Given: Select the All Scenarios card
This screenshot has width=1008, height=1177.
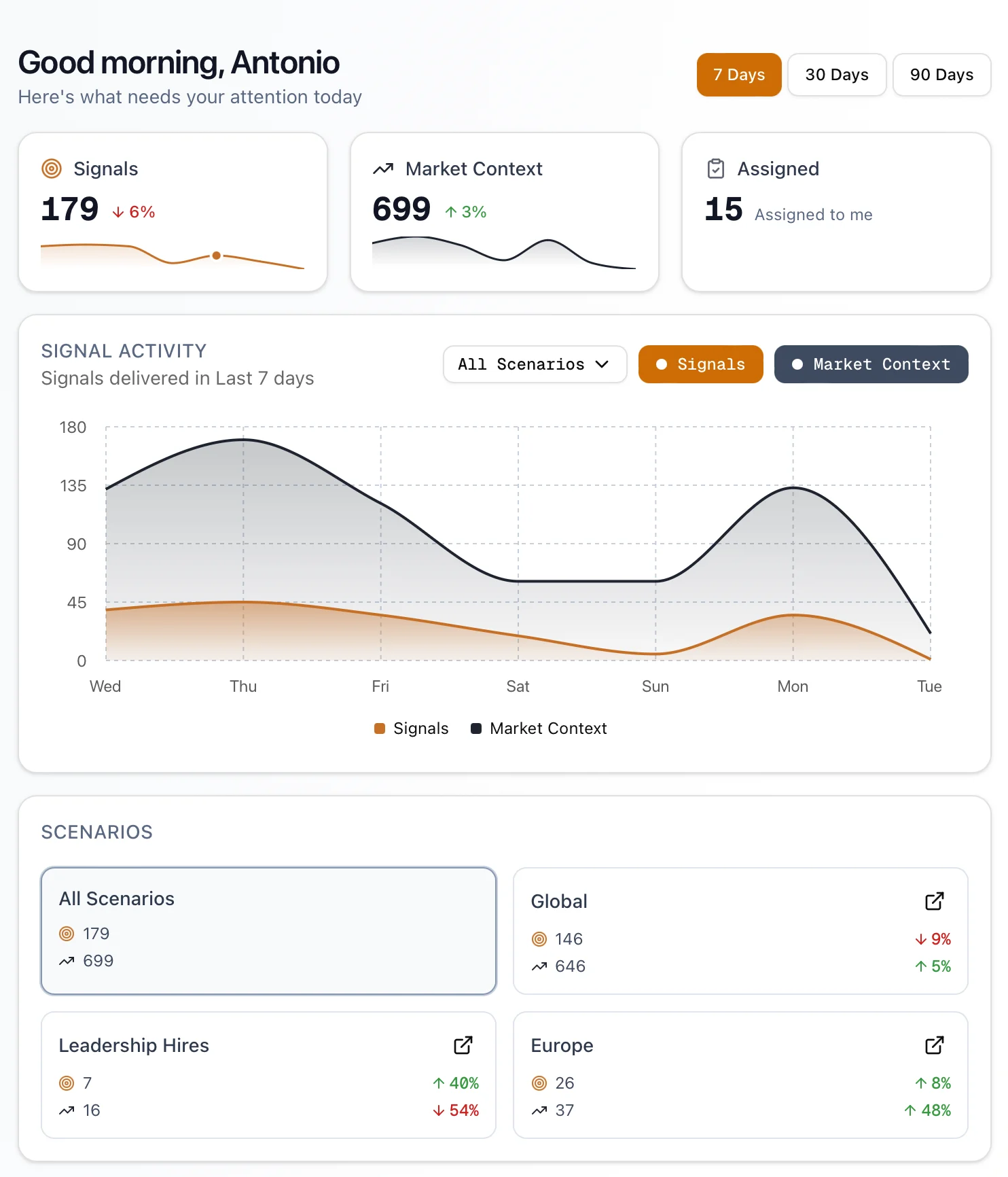Looking at the screenshot, I should (268, 930).
